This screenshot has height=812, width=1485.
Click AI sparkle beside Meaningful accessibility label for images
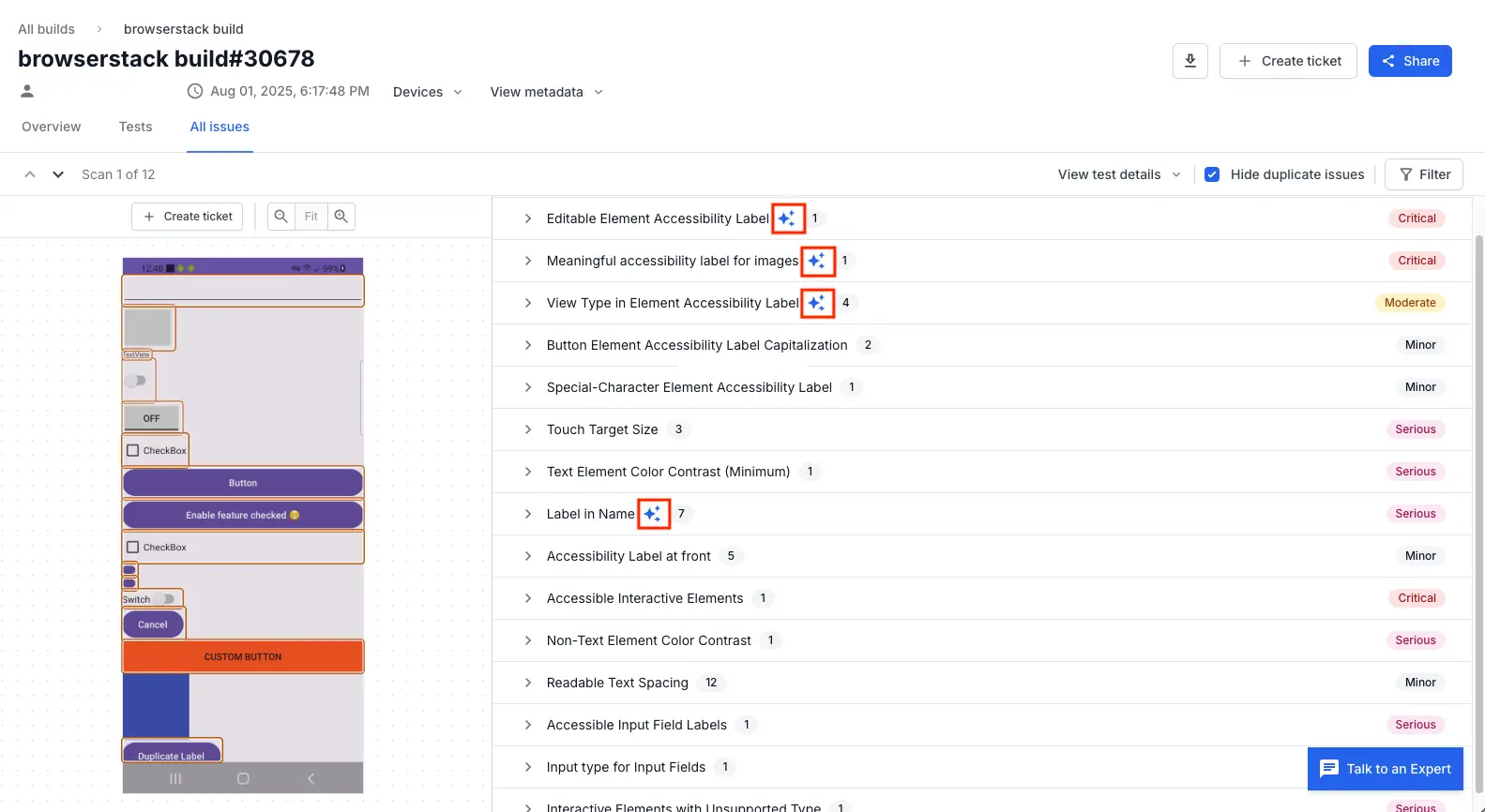pos(817,261)
